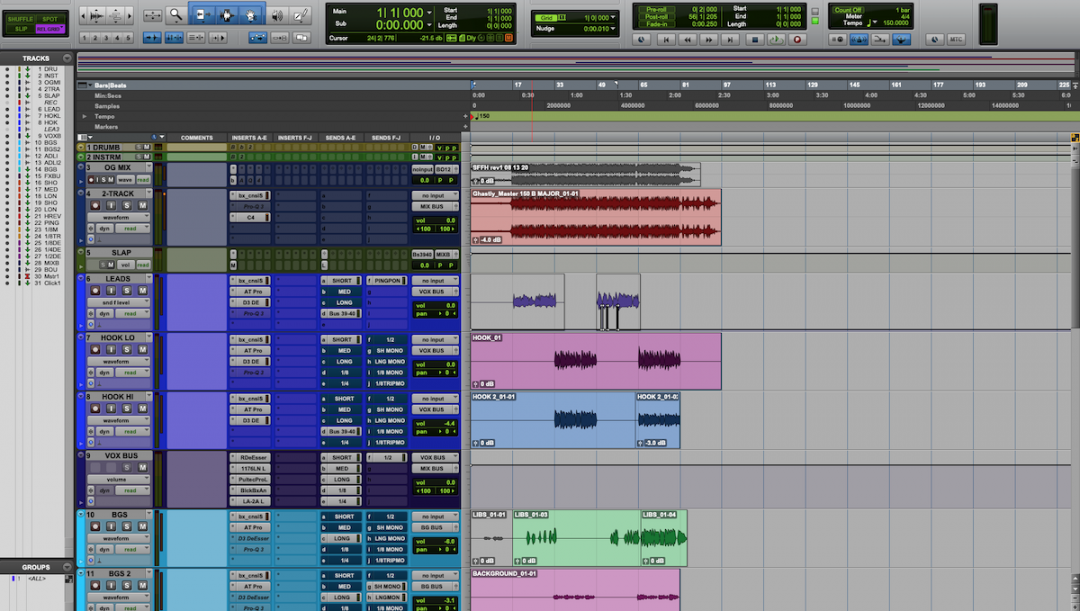Record-enable the LEADS track

point(95,291)
